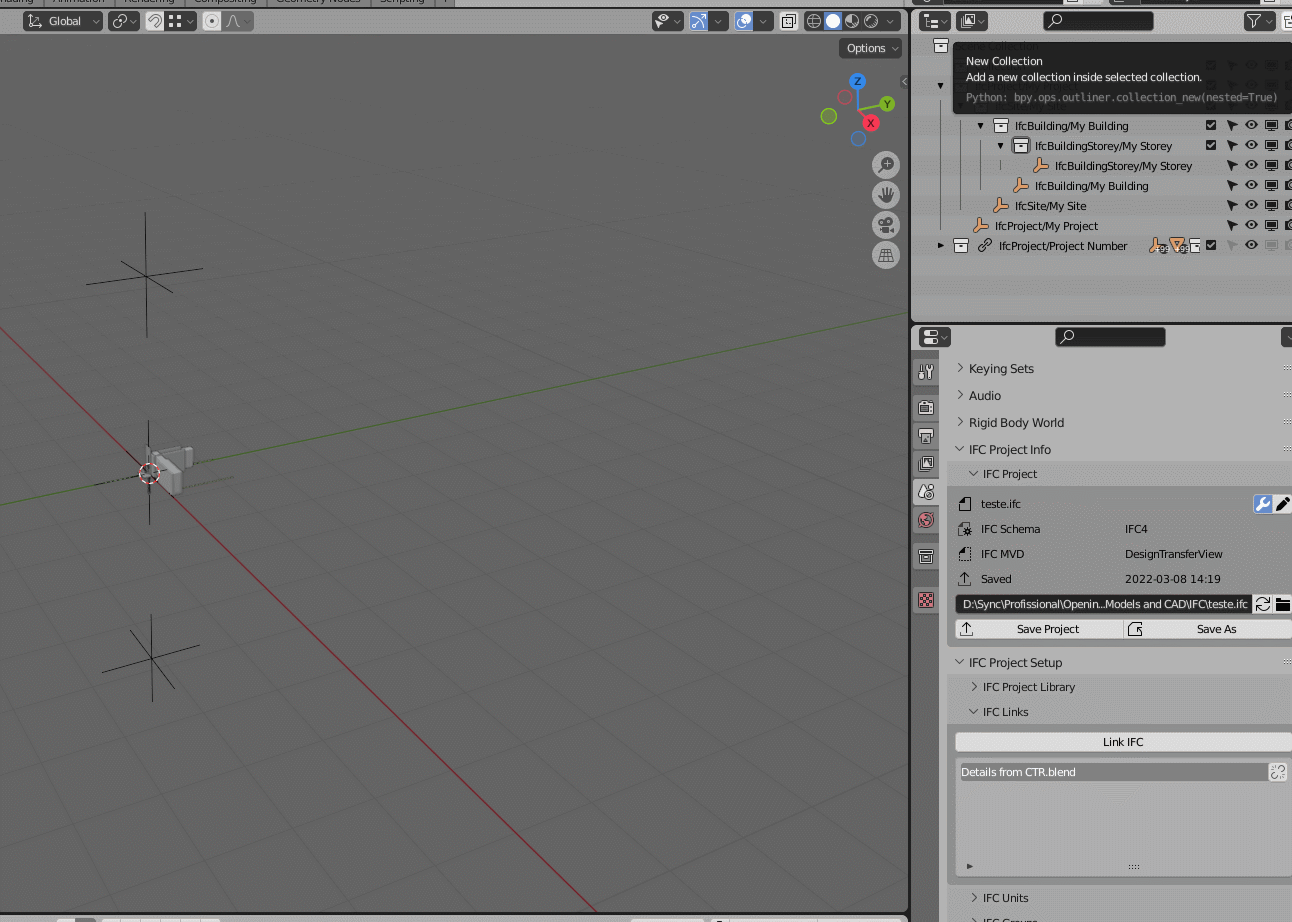Image resolution: width=1292 pixels, height=922 pixels.
Task: Open the Tool properties tab
Action: point(926,371)
